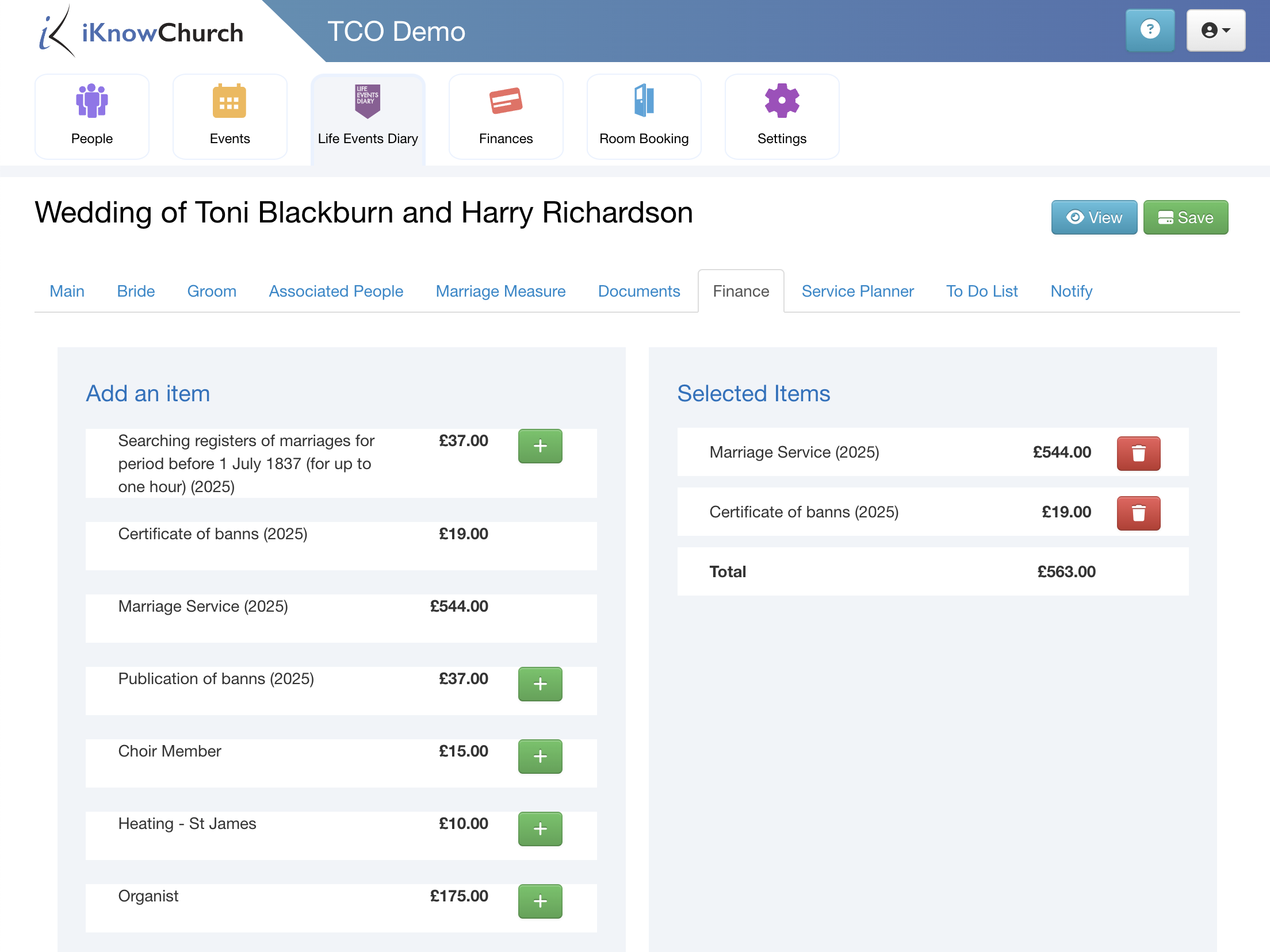1270x952 pixels.
Task: Select the Service Planner tab
Action: tap(858, 291)
